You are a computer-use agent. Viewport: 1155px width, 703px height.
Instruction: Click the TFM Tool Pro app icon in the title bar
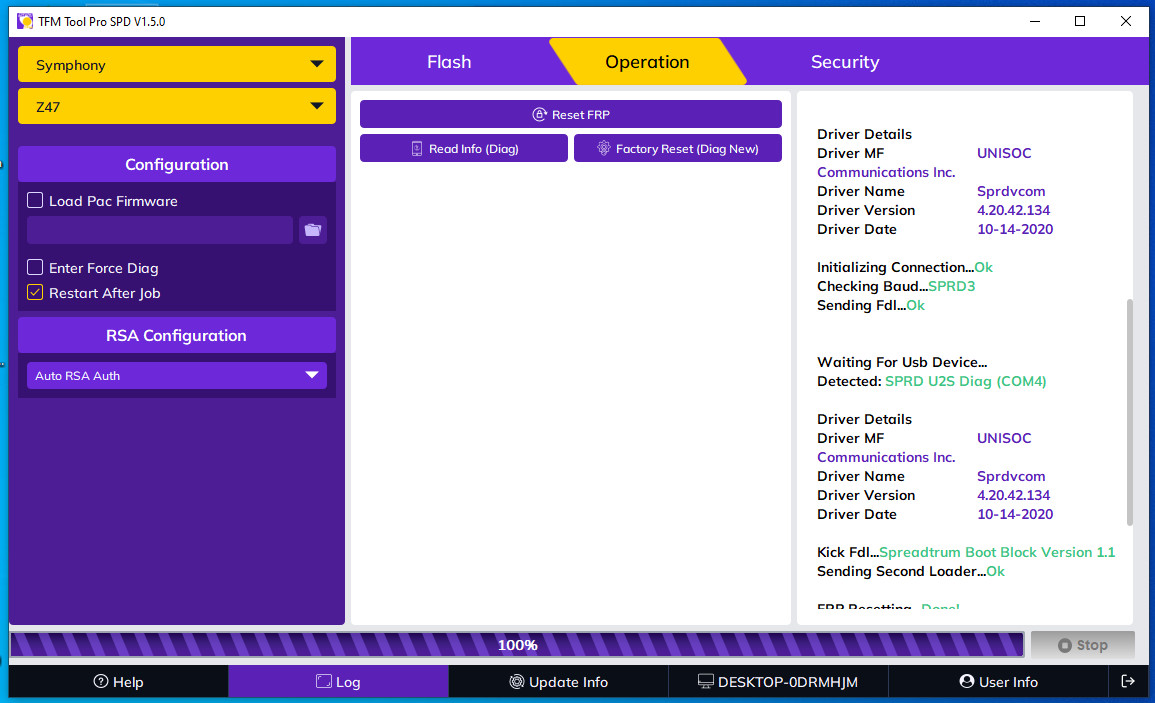click(25, 21)
